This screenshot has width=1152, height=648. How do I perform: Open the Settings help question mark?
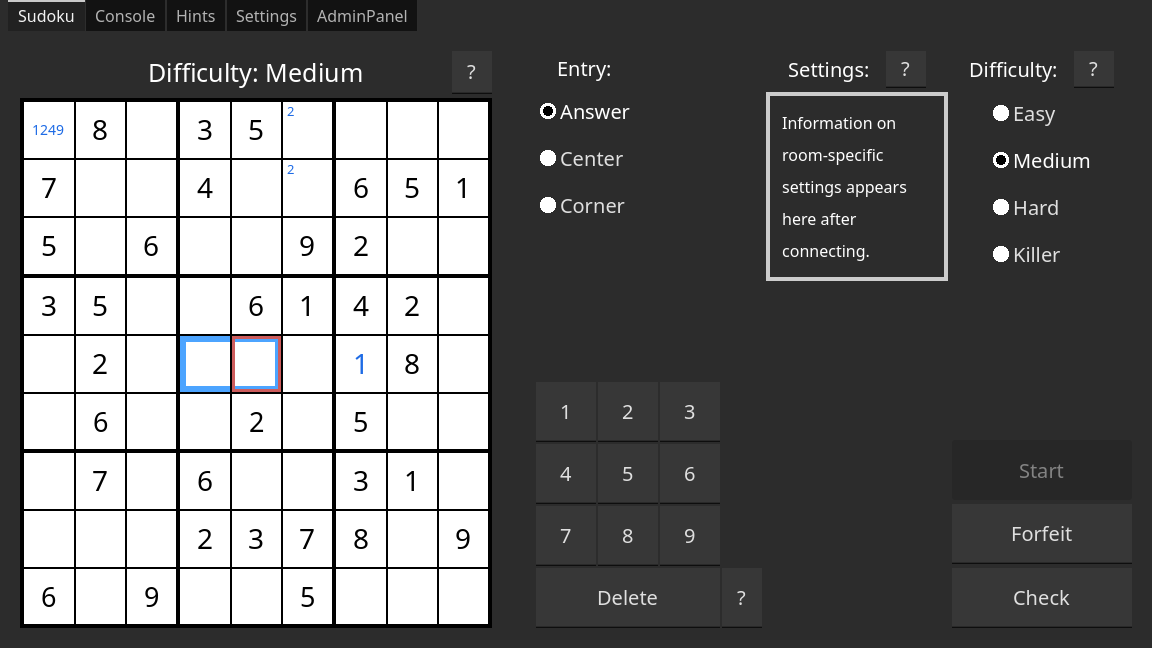pyautogui.click(x=905, y=69)
